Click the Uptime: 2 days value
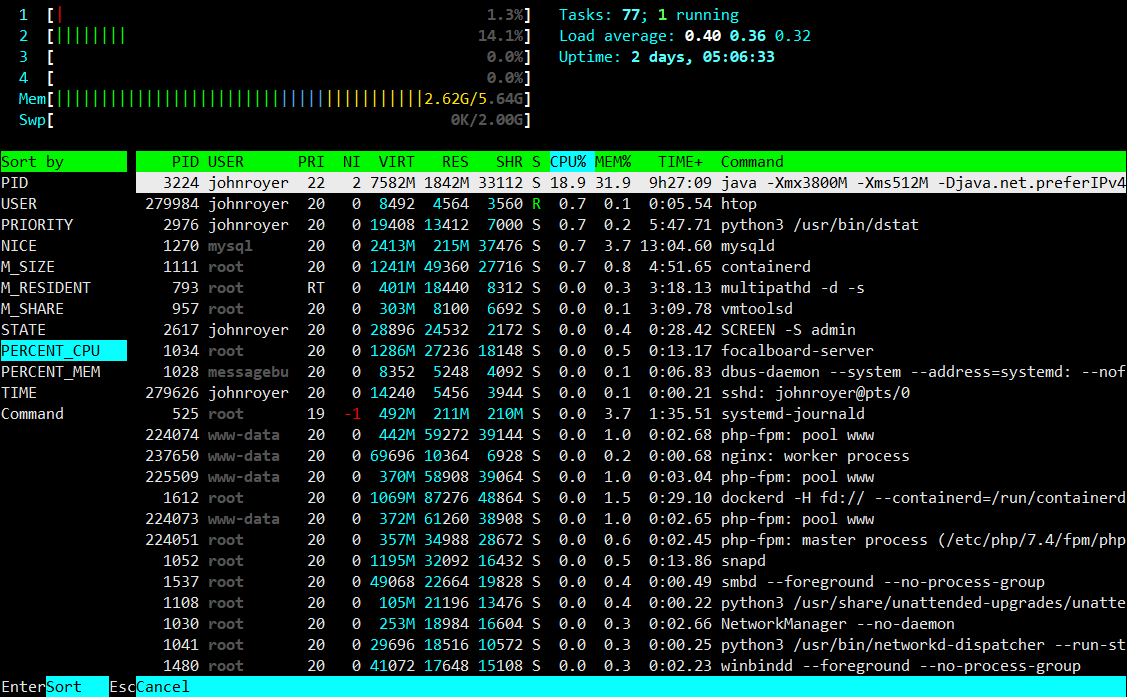This screenshot has height=697, width=1127. 703,57
